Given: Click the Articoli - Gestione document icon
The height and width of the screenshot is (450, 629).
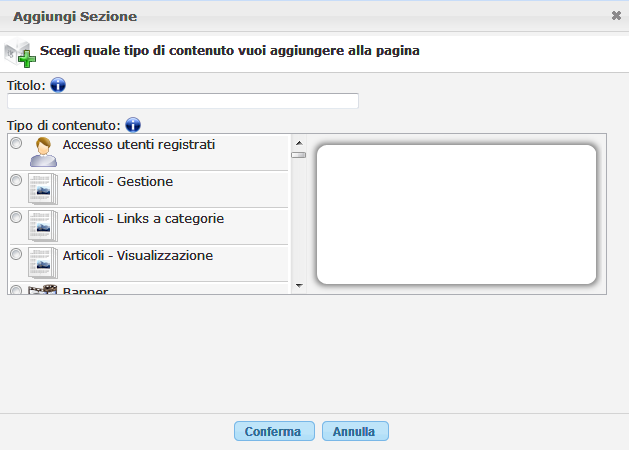Looking at the screenshot, I should pos(42,188).
